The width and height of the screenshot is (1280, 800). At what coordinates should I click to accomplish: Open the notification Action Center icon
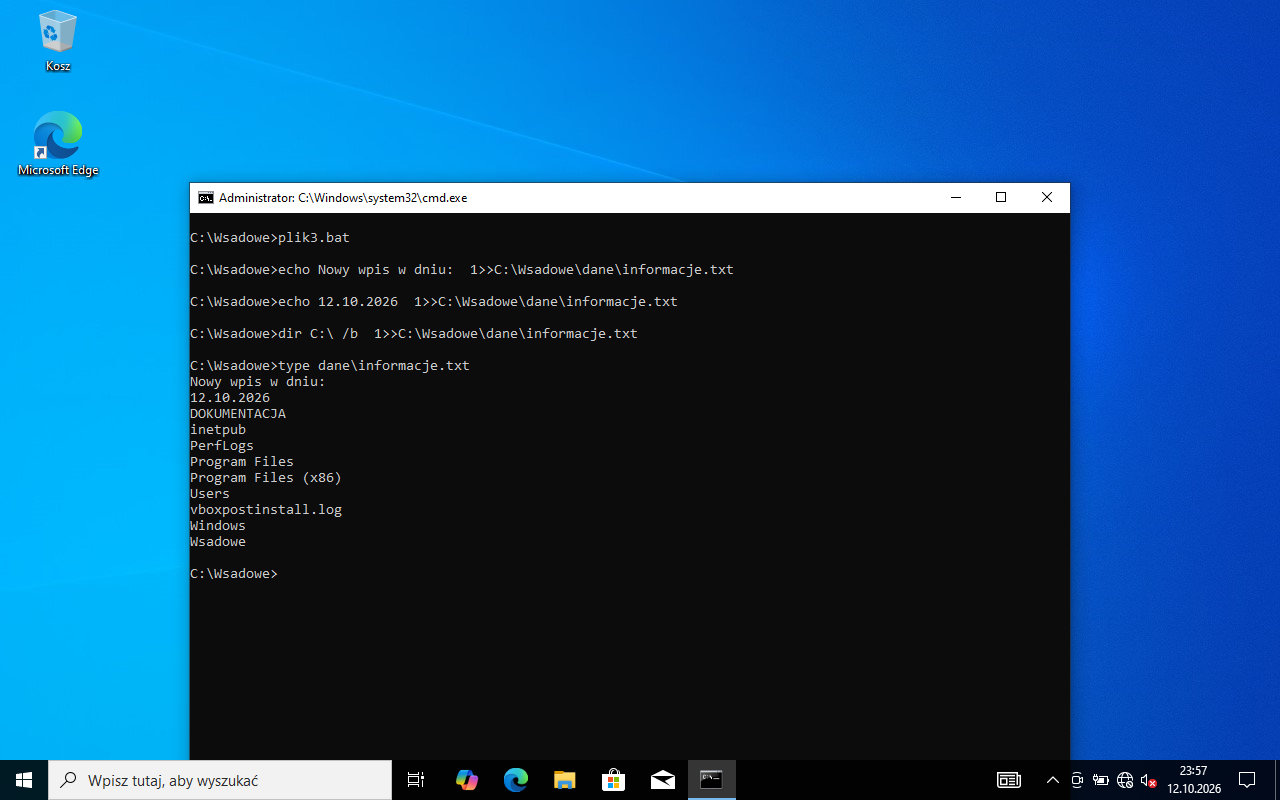pyautogui.click(x=1247, y=780)
